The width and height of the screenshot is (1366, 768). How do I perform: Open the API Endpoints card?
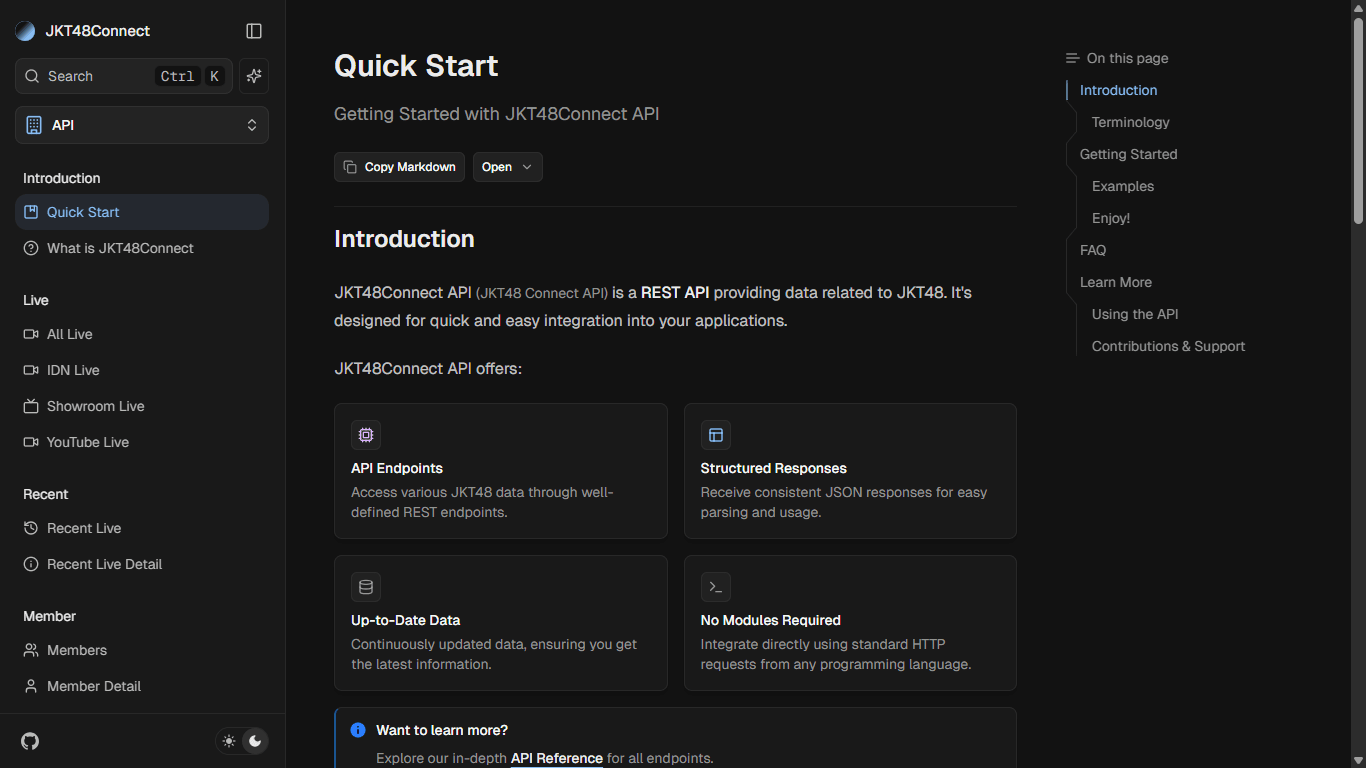(x=501, y=471)
